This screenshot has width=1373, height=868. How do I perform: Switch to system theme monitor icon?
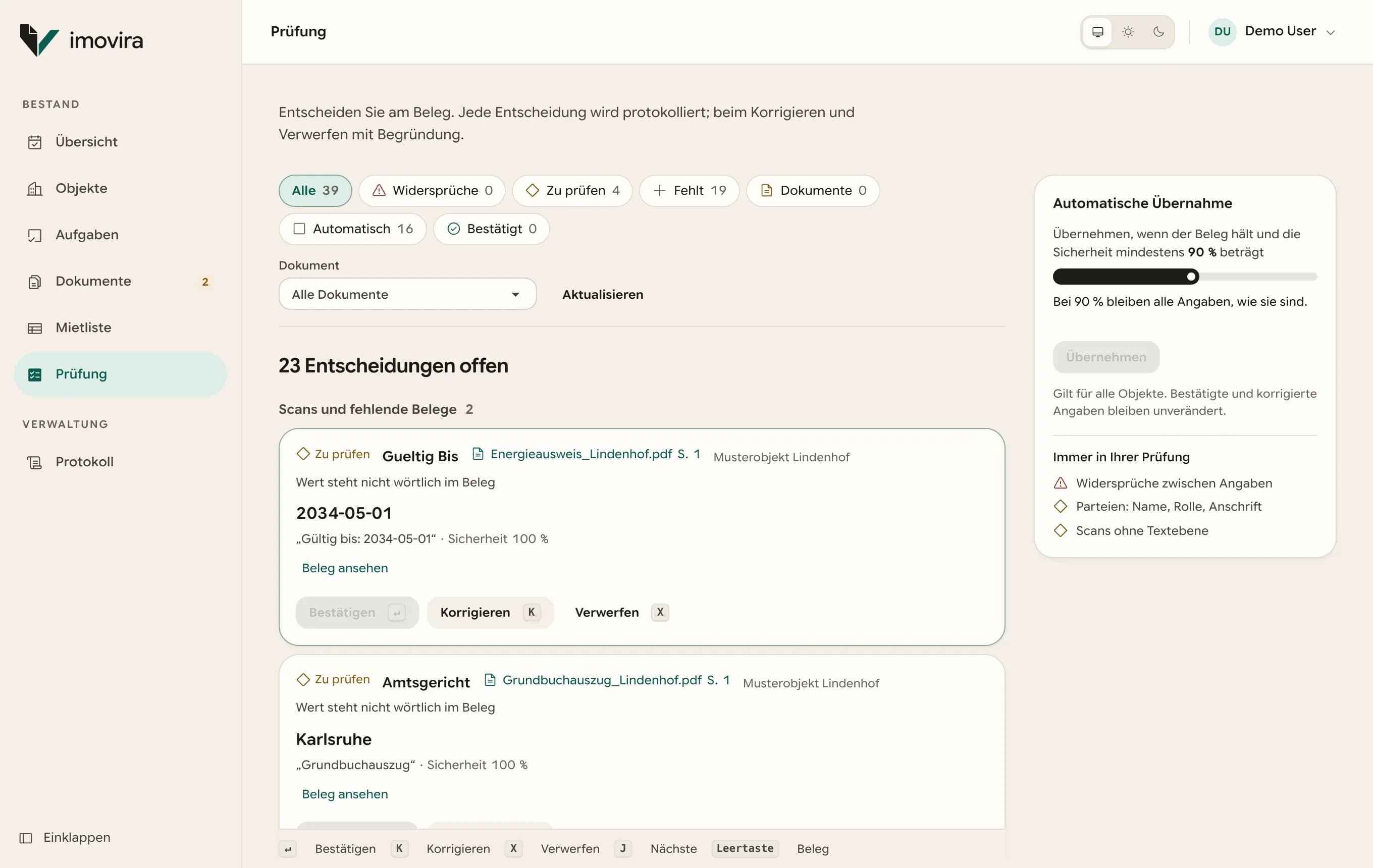1097,32
